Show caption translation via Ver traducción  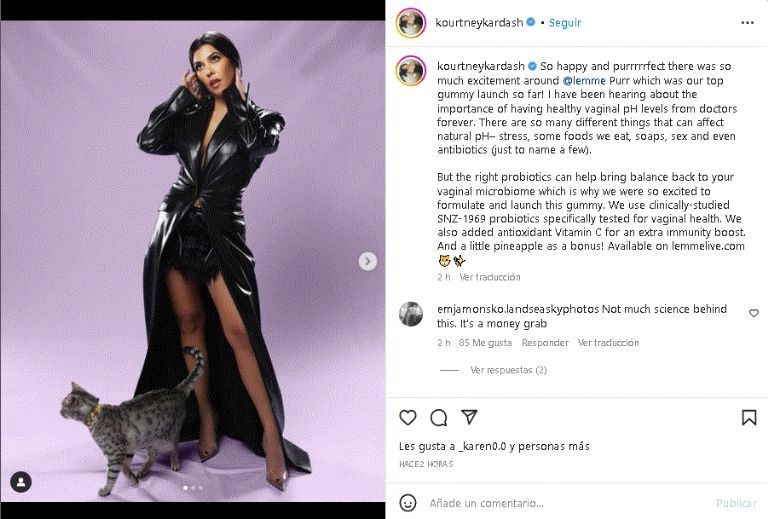(490, 277)
